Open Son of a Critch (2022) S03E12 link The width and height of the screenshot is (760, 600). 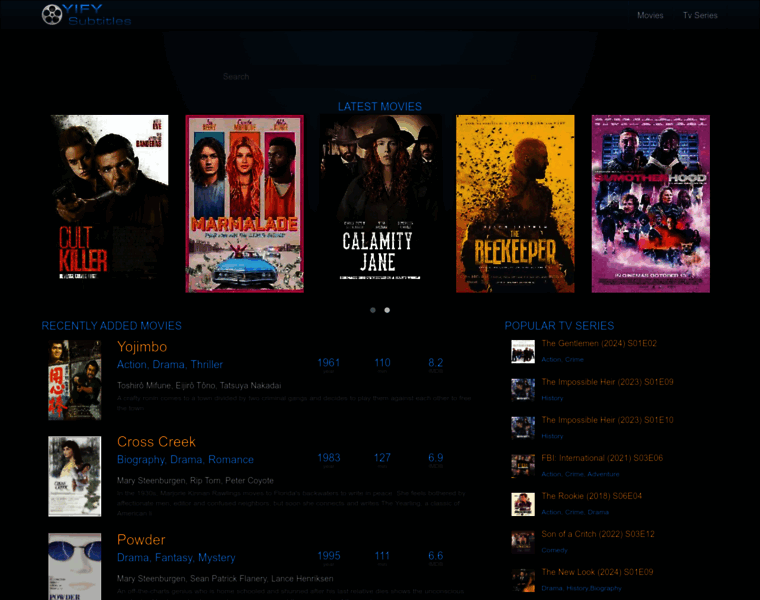598,534
